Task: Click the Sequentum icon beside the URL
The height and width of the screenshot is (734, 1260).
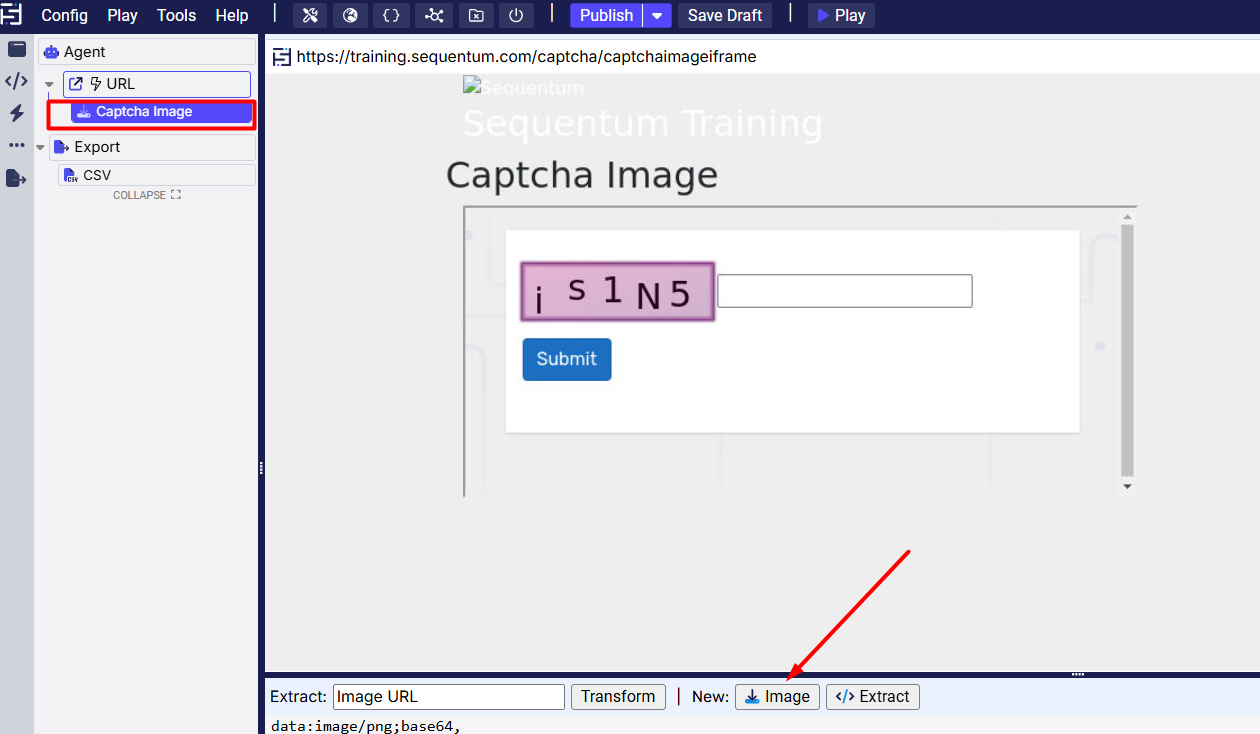Action: [x=282, y=57]
